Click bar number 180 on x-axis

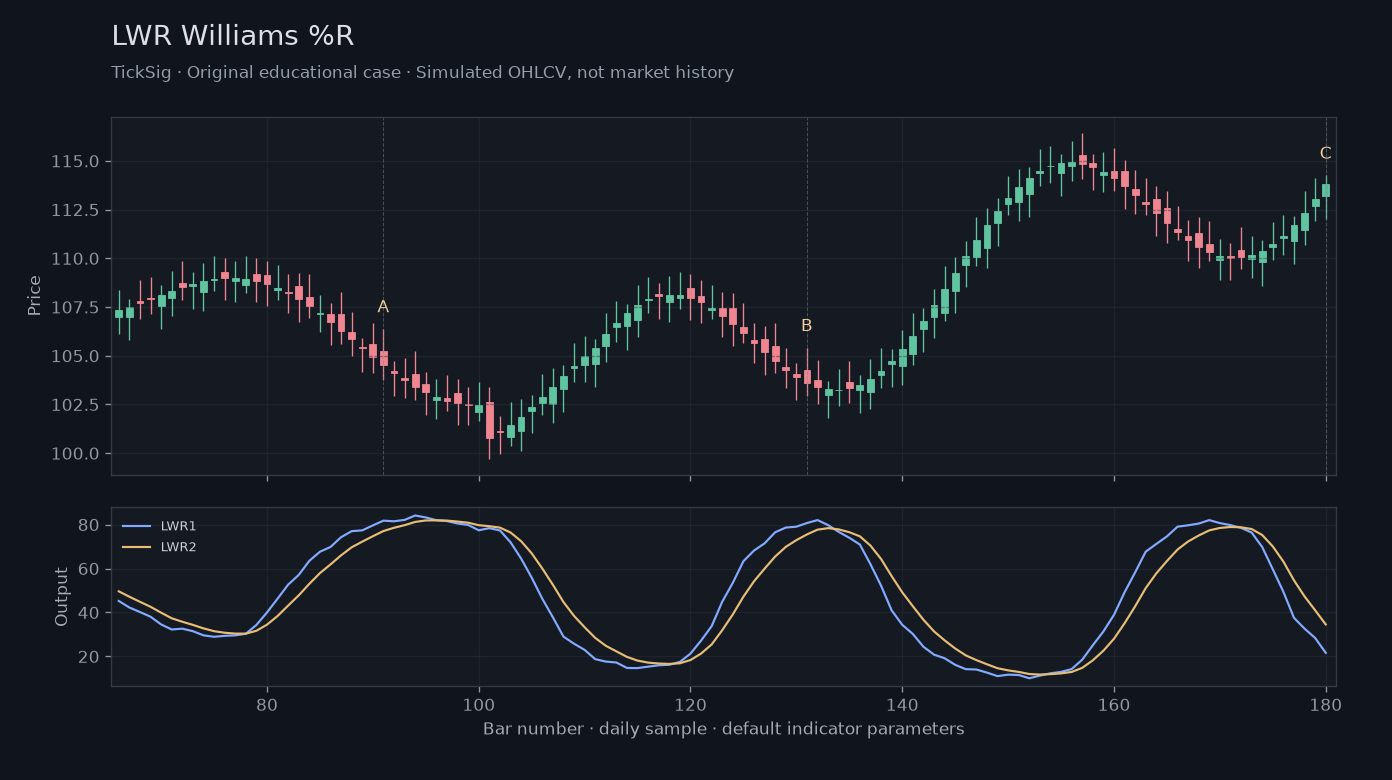pos(1325,703)
